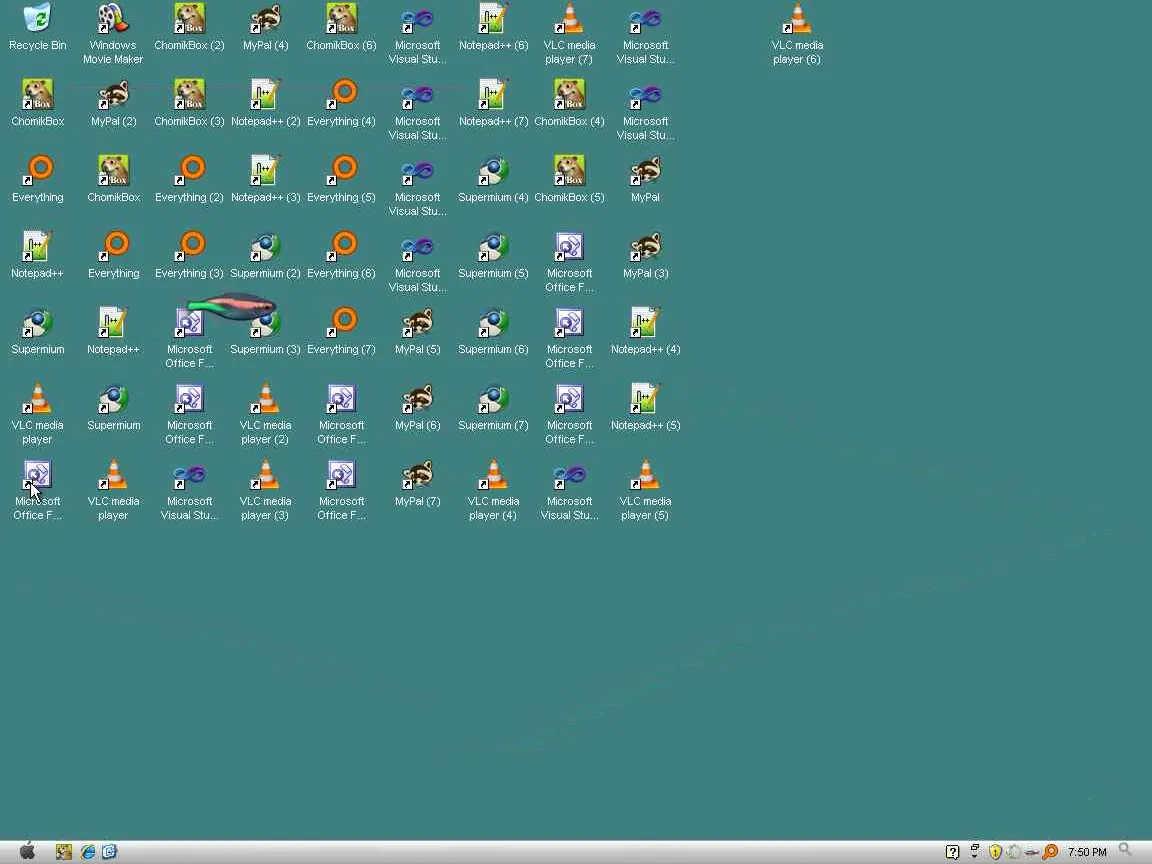Open the yellow security shield tray icon

pyautogui.click(x=995, y=852)
